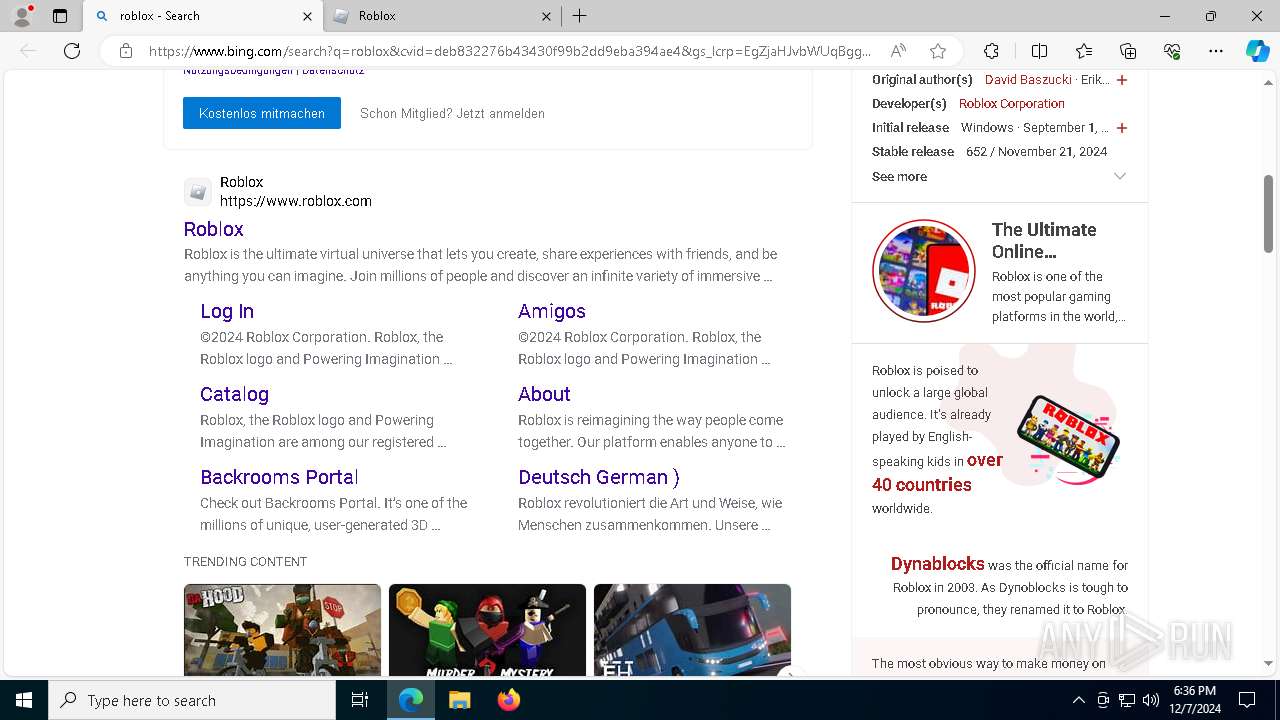Open the About sitelink
Image resolution: width=1280 pixels, height=720 pixels.
[x=544, y=394]
